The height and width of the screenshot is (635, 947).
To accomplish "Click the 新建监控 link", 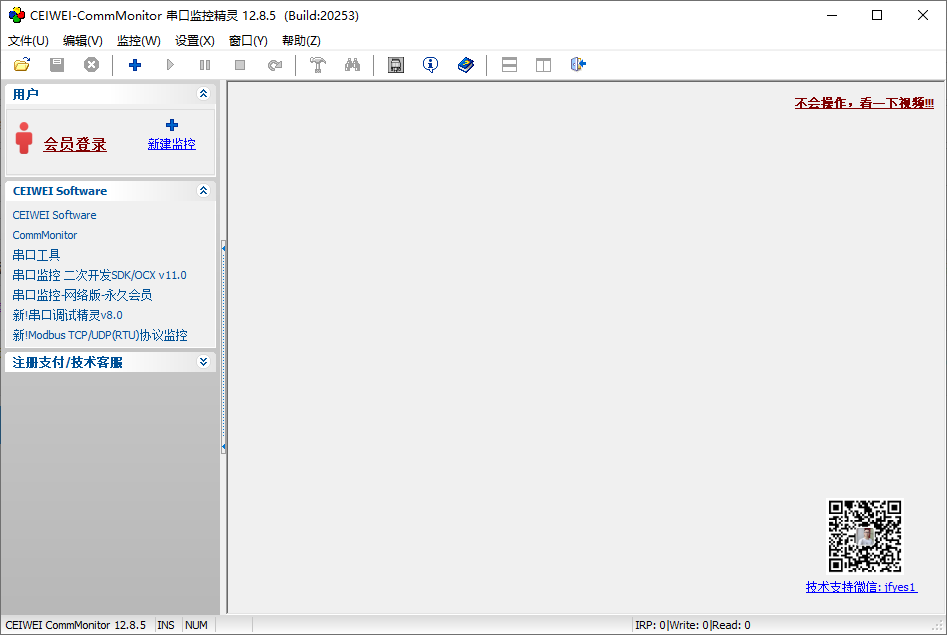I will click(x=172, y=144).
